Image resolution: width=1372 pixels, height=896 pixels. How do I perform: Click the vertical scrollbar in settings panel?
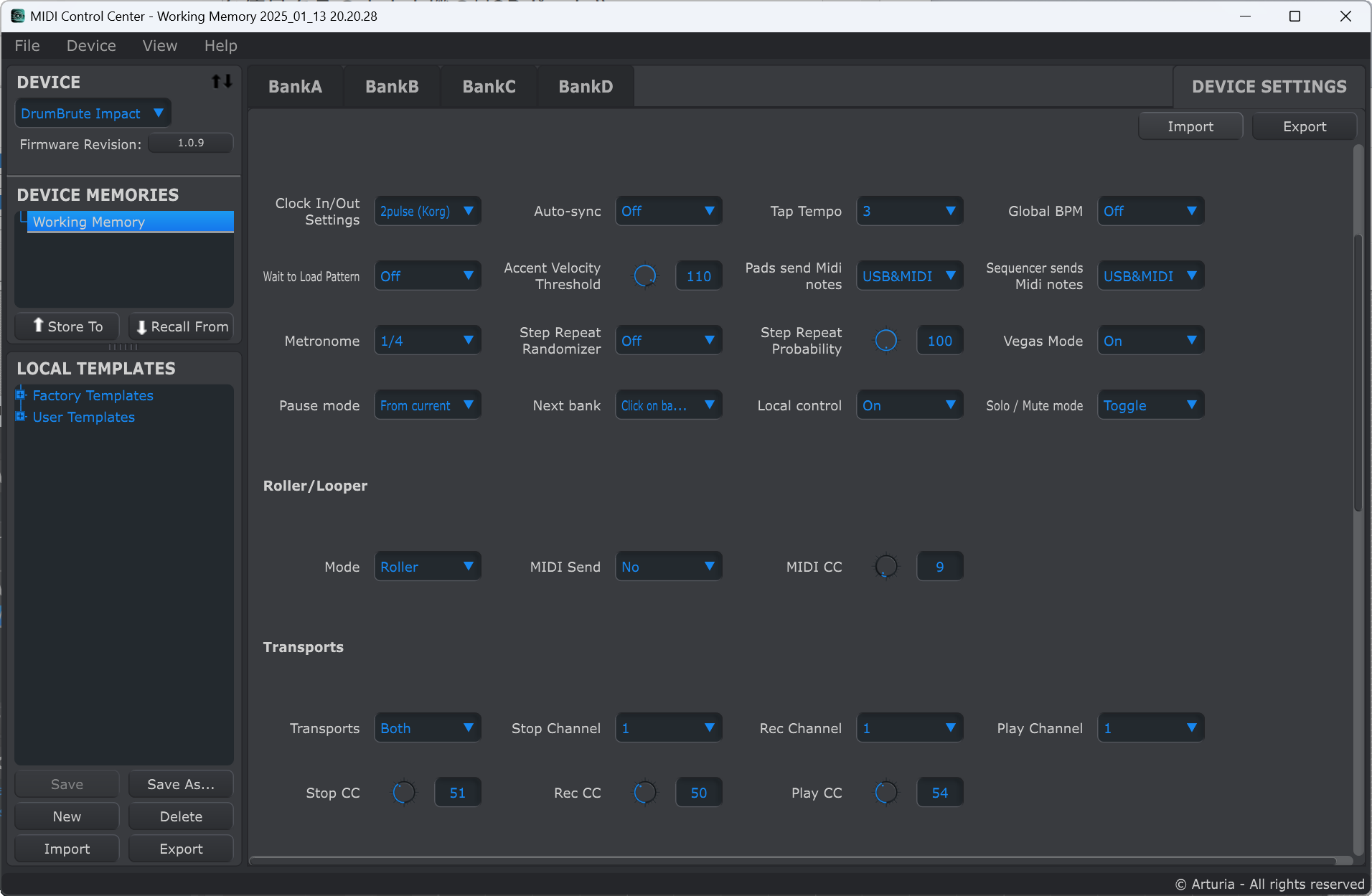pos(1358,373)
